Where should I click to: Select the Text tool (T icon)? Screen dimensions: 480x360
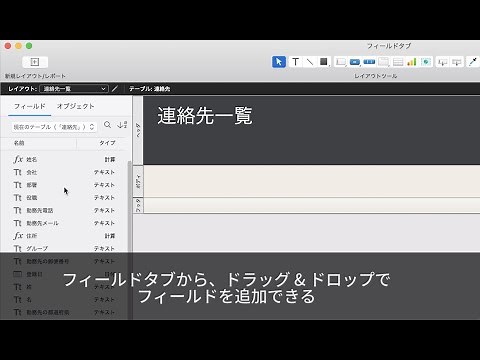(295, 62)
